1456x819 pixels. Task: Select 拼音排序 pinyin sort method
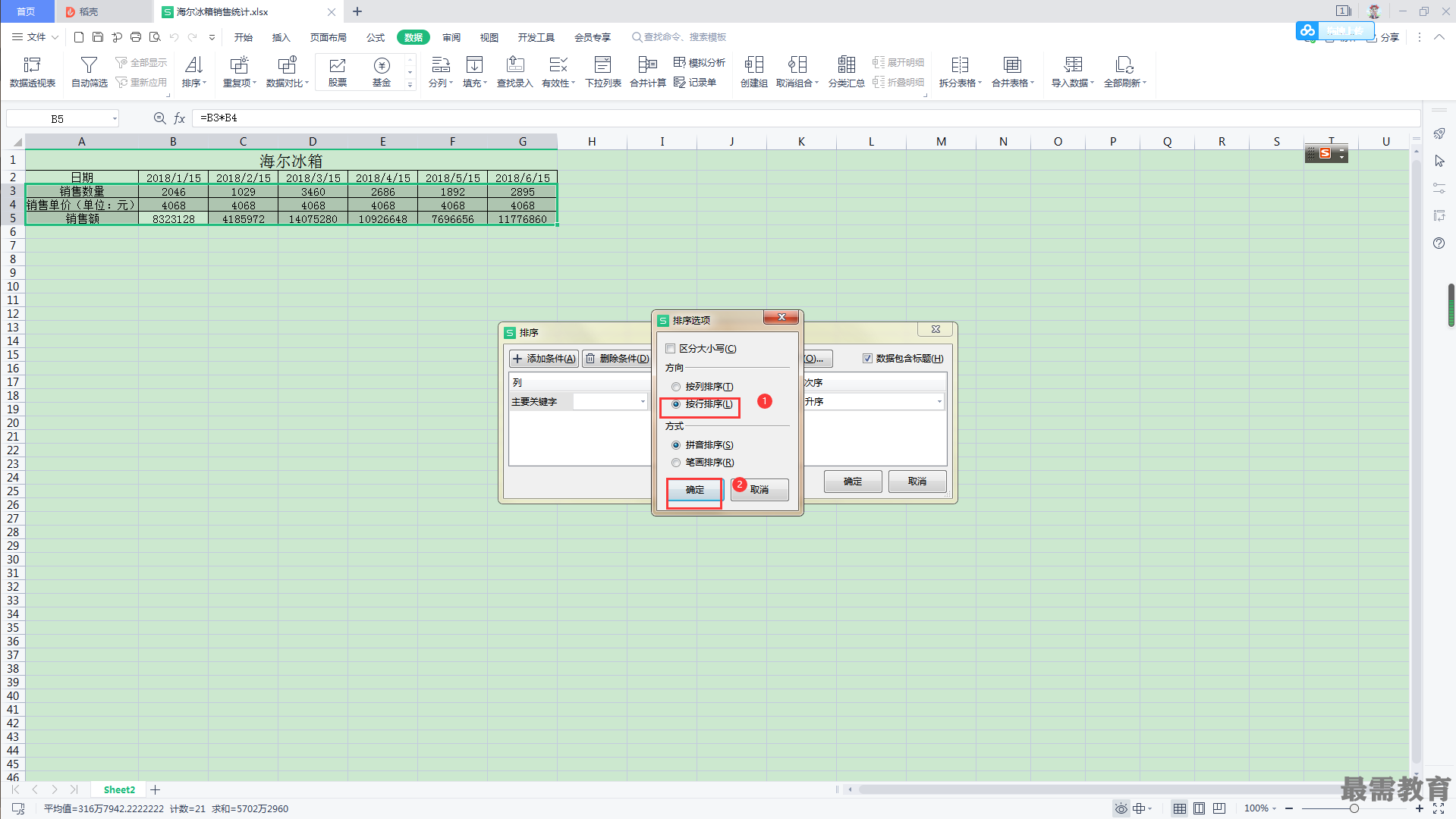pos(676,445)
